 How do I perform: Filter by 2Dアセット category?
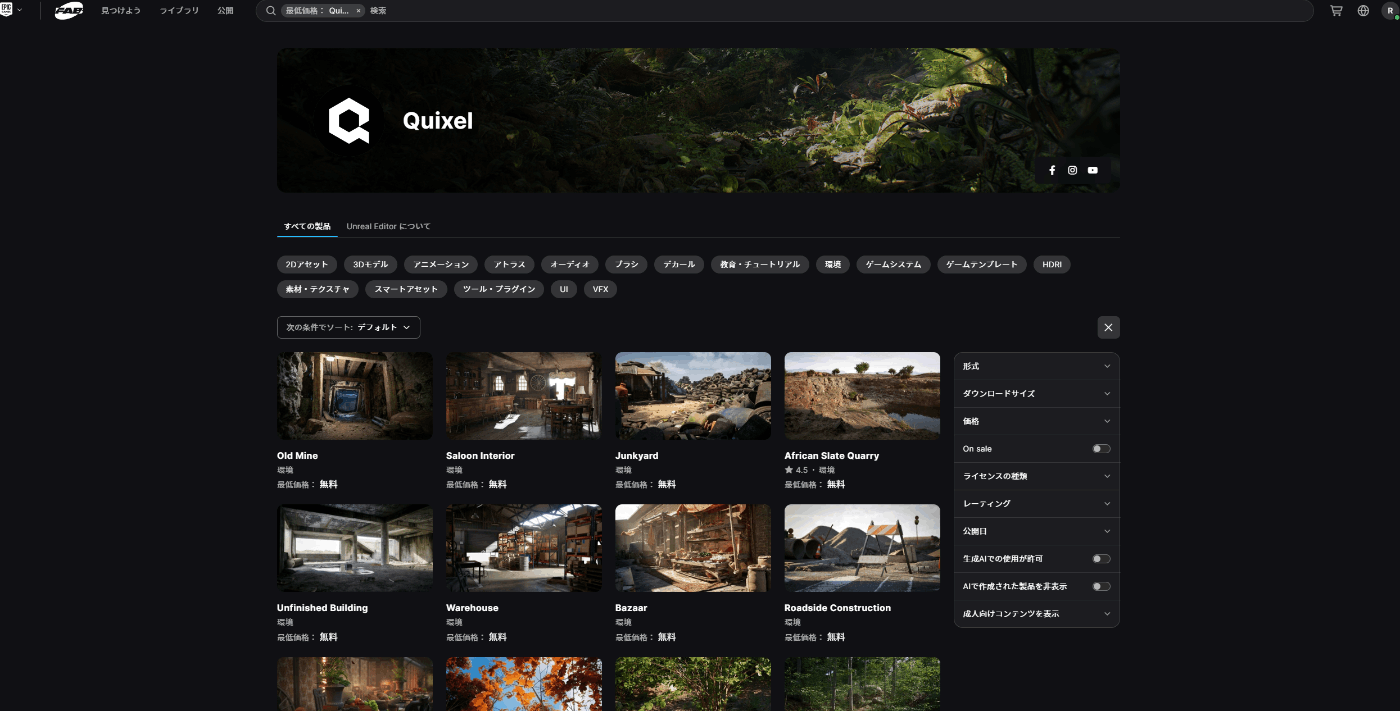pos(307,264)
